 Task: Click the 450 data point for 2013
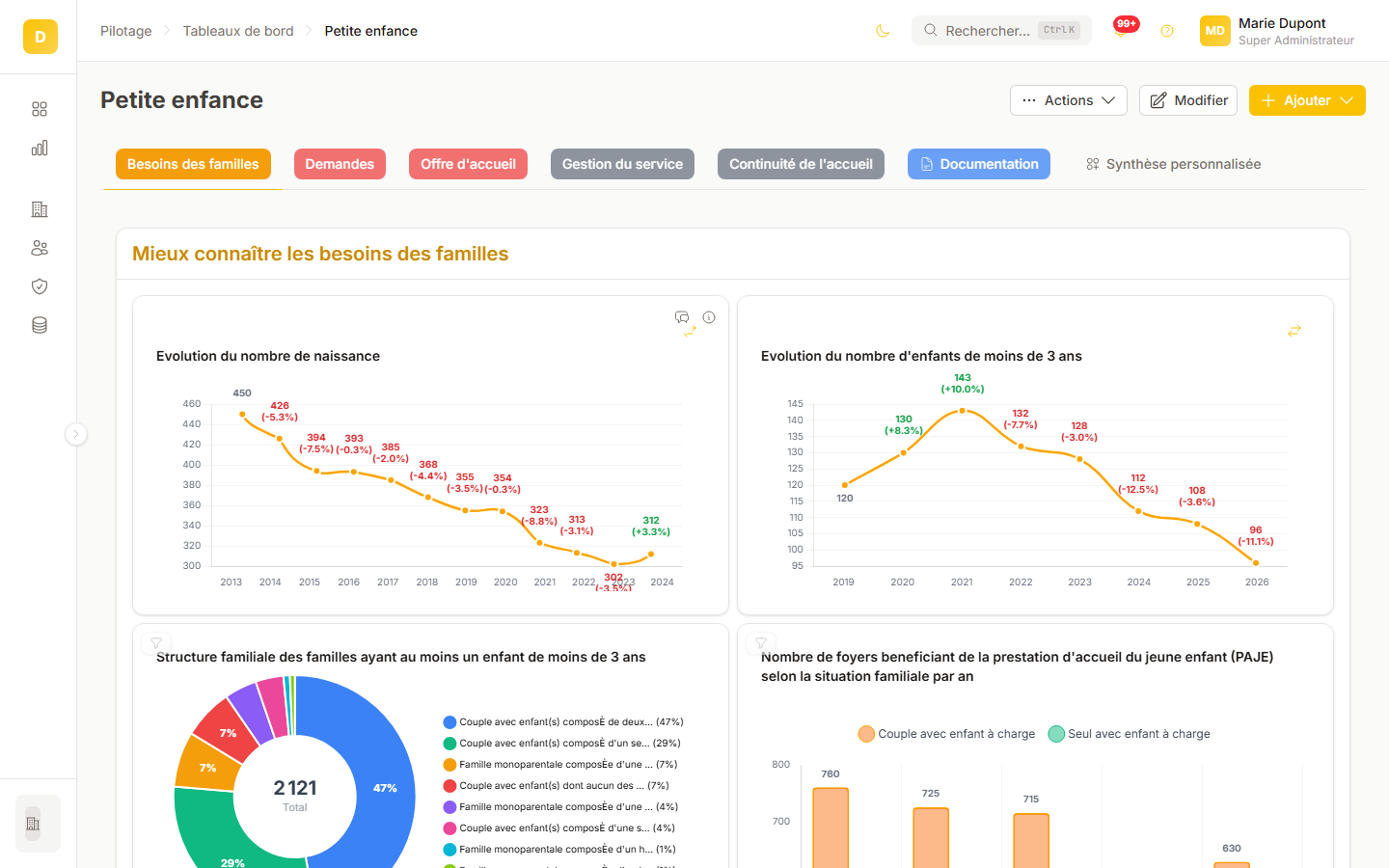click(x=242, y=415)
